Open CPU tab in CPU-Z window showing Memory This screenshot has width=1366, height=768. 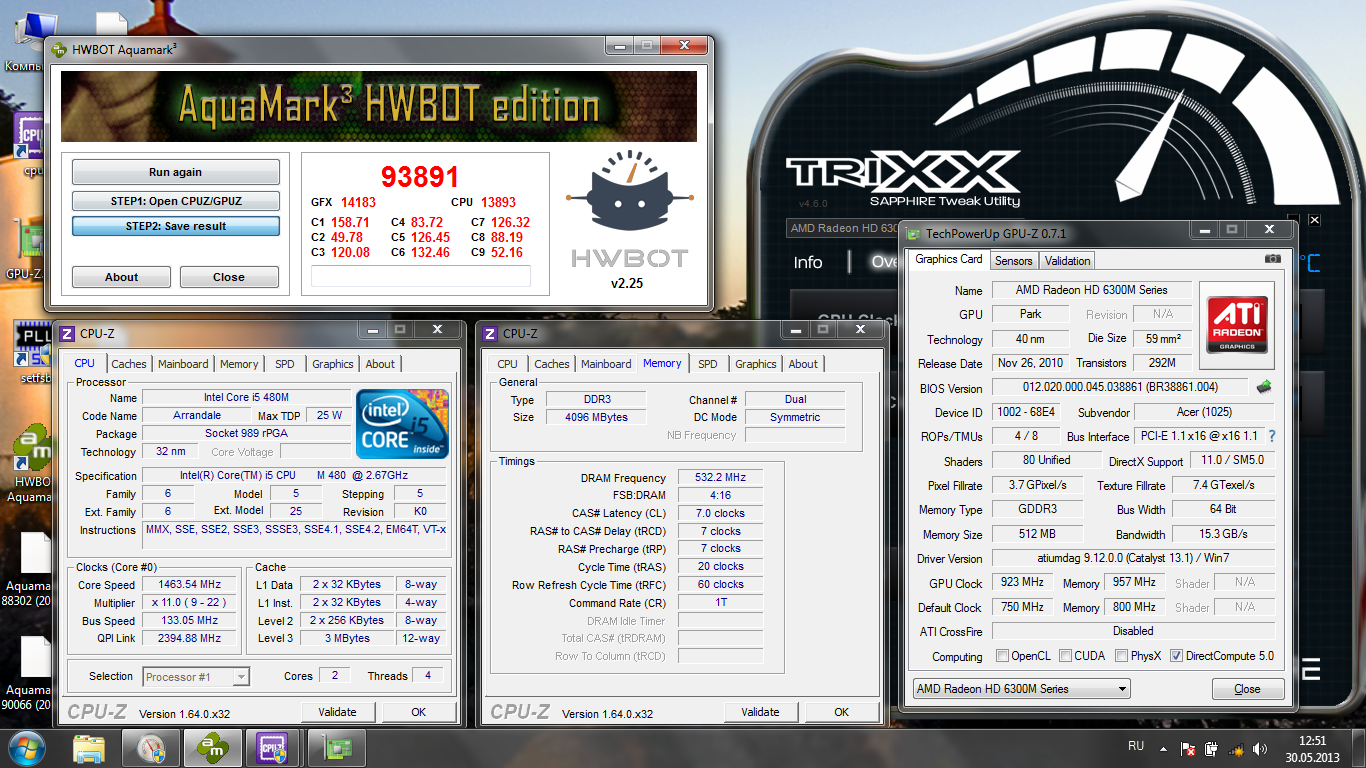tap(508, 364)
